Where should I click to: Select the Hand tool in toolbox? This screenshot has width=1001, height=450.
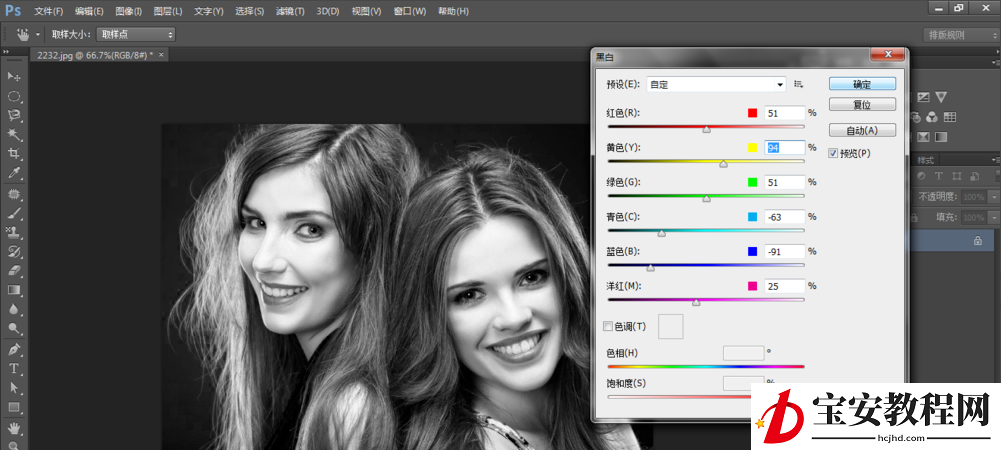click(x=14, y=427)
